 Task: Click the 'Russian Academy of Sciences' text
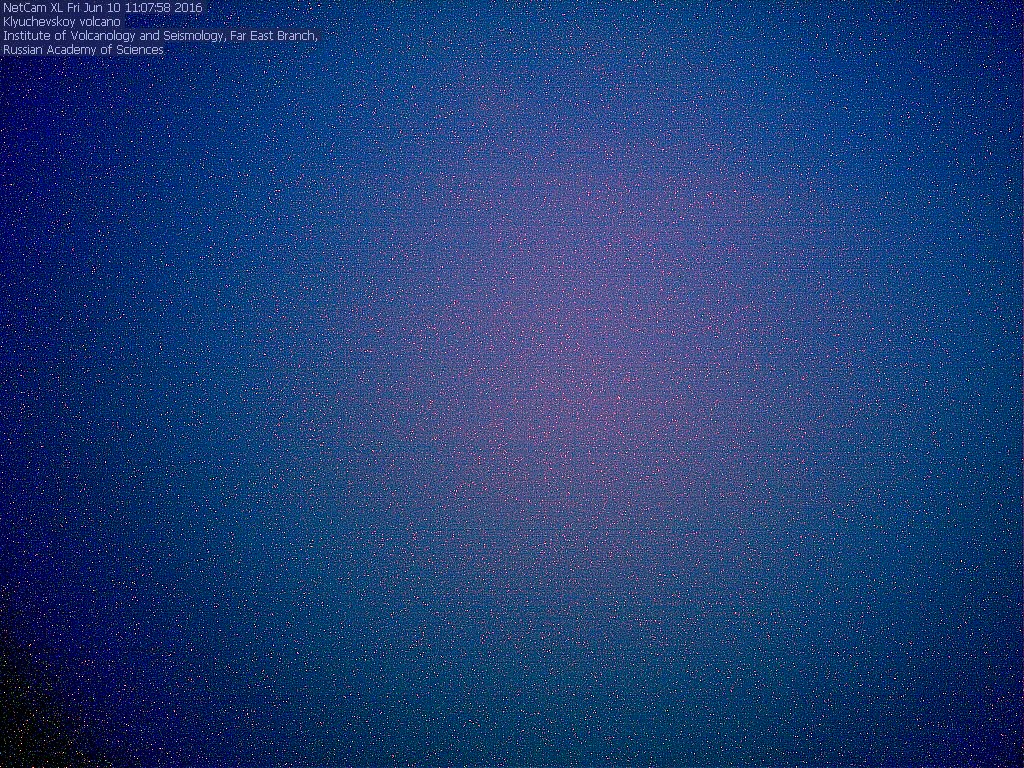pos(83,50)
